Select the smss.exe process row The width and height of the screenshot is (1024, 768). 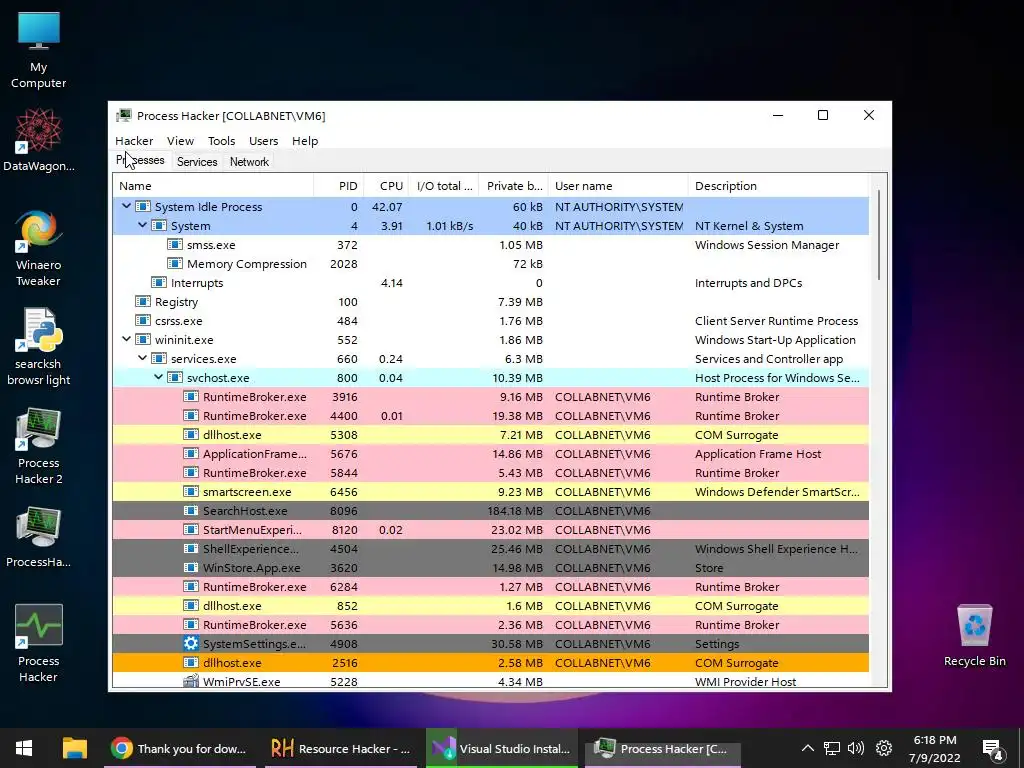[491, 245]
